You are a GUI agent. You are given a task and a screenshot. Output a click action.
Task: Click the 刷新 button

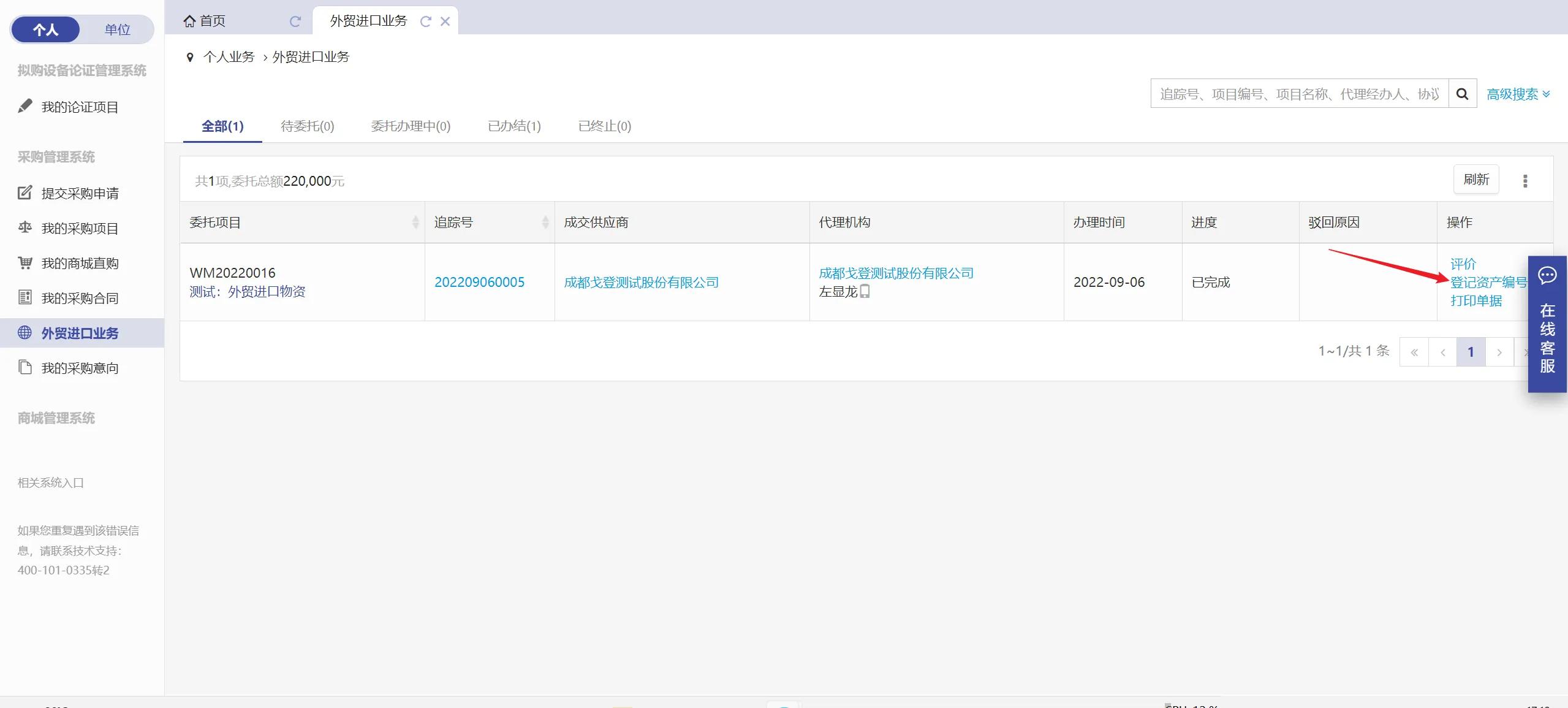point(1476,179)
